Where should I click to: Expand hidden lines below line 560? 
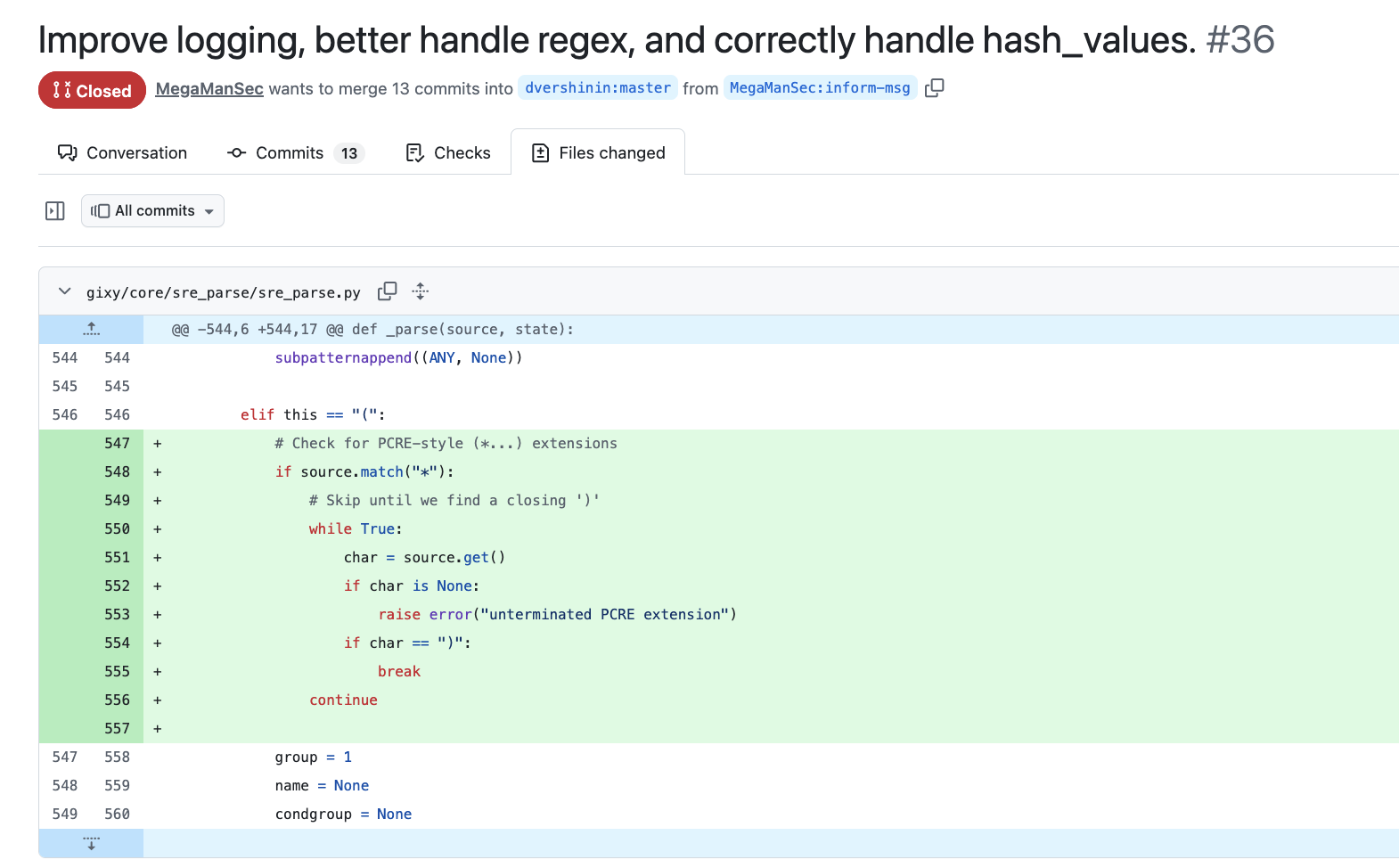pos(91,843)
